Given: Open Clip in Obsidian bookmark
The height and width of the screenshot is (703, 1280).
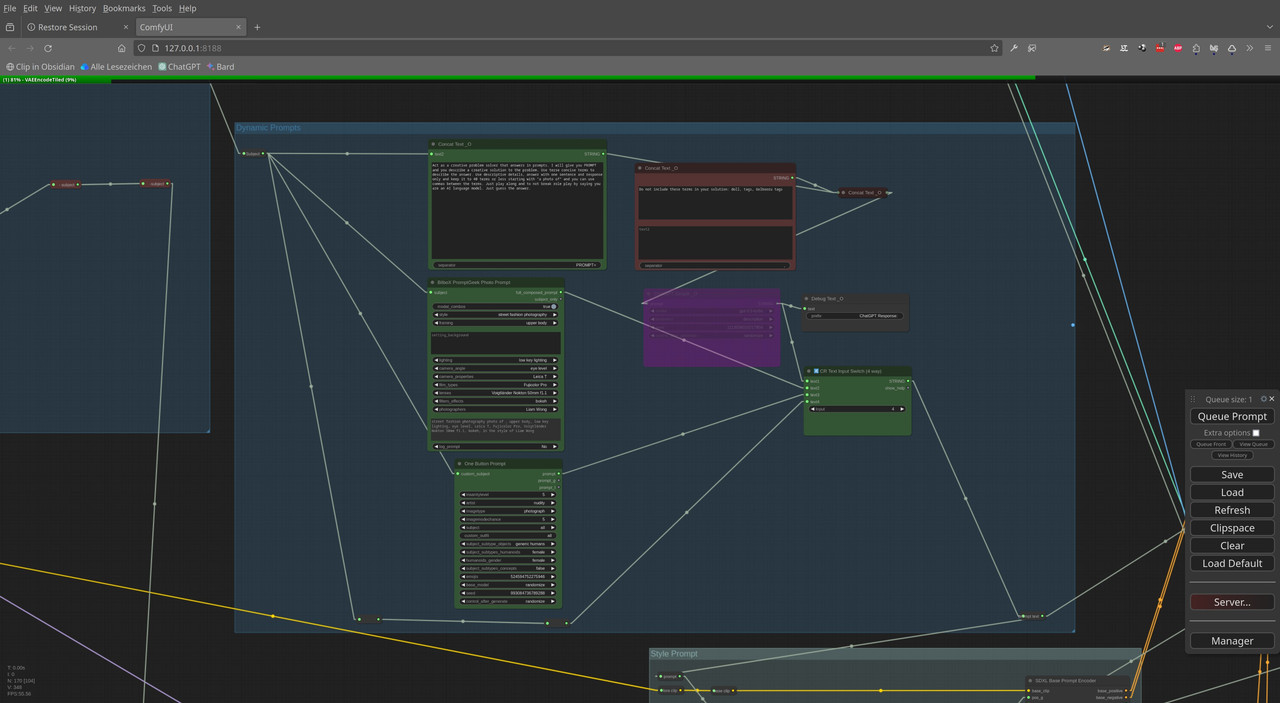Looking at the screenshot, I should click(40, 67).
